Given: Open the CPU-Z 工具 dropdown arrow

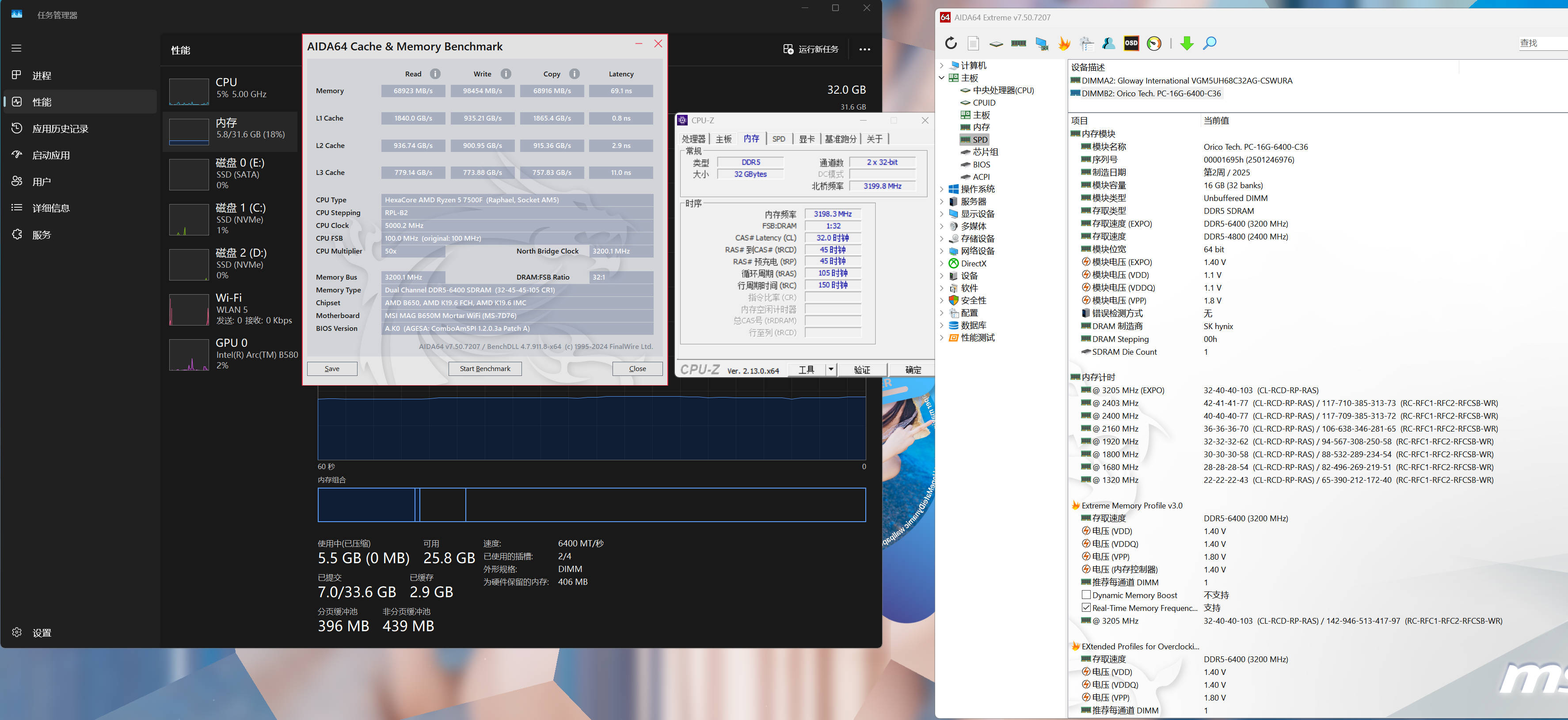Looking at the screenshot, I should 830,369.
